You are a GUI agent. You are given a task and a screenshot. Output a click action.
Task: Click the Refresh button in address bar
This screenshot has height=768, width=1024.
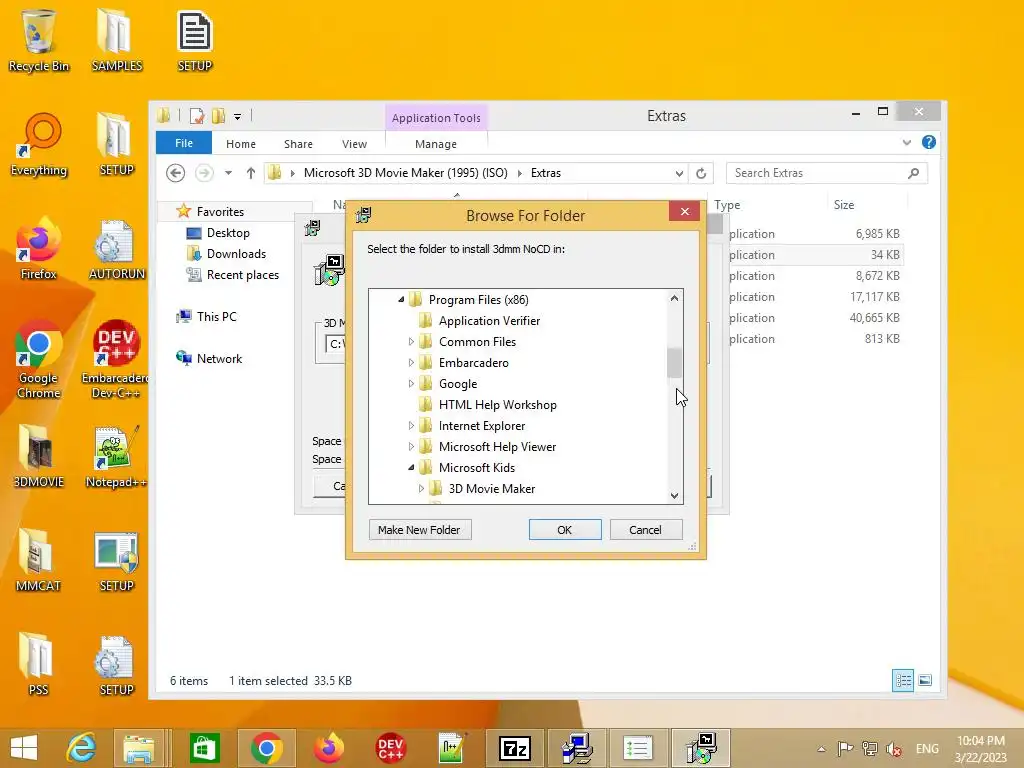pyautogui.click(x=701, y=173)
